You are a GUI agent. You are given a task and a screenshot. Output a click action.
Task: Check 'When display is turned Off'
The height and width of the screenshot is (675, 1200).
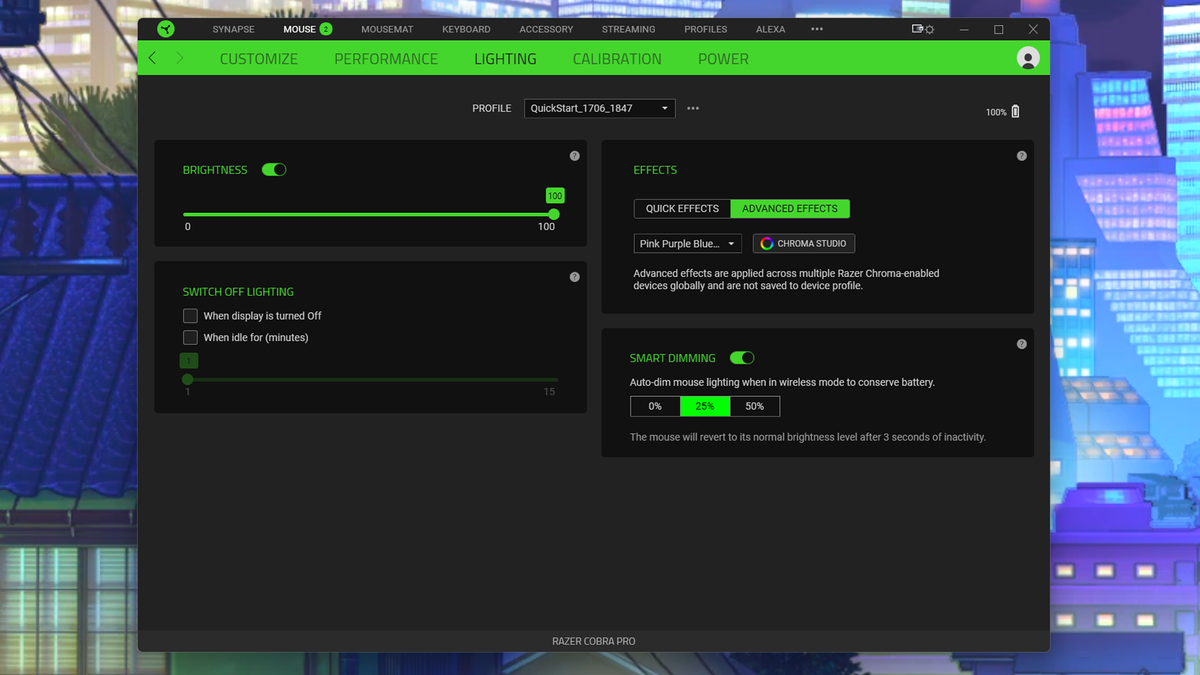[190, 315]
